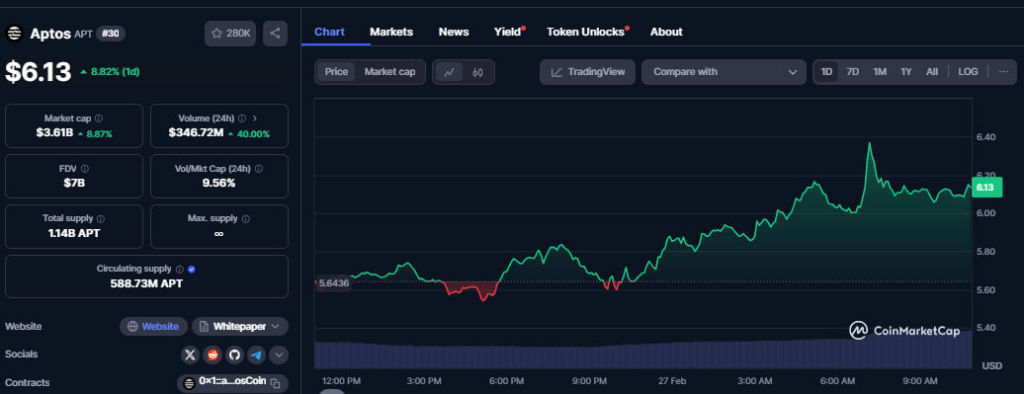This screenshot has height=394, width=1024.
Task: Open the X (Twitter) social link
Action: click(189, 355)
